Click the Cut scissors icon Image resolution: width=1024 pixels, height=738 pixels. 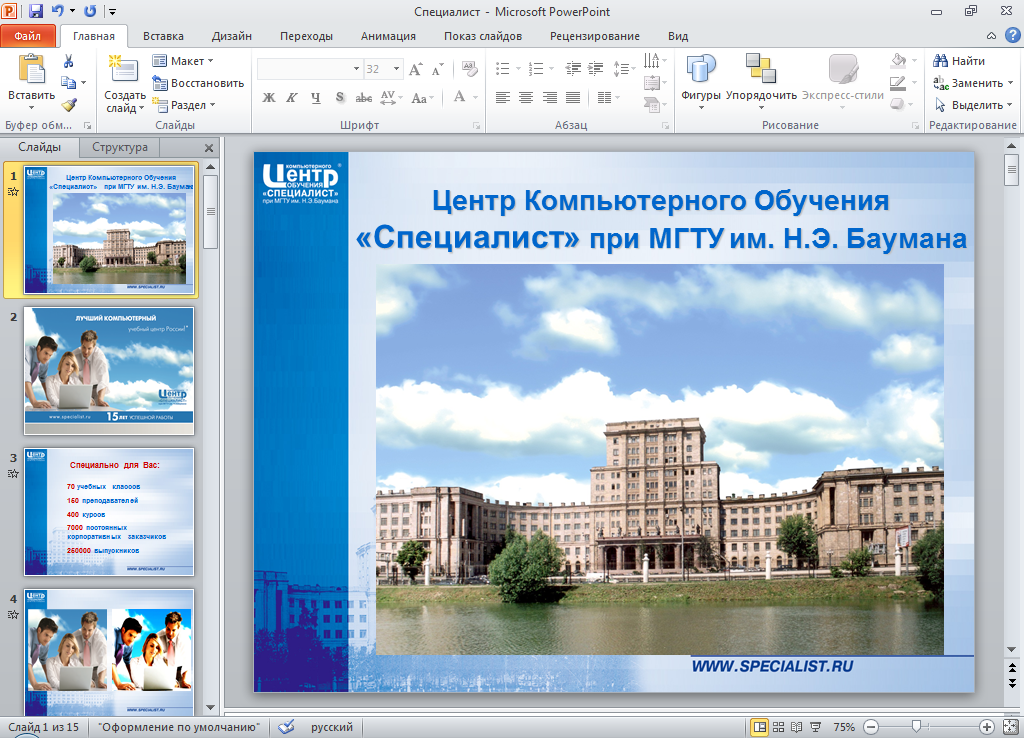[68, 62]
